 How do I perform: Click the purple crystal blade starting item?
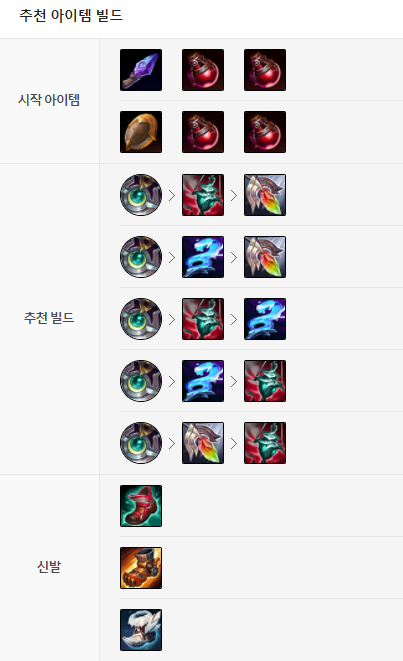point(141,70)
